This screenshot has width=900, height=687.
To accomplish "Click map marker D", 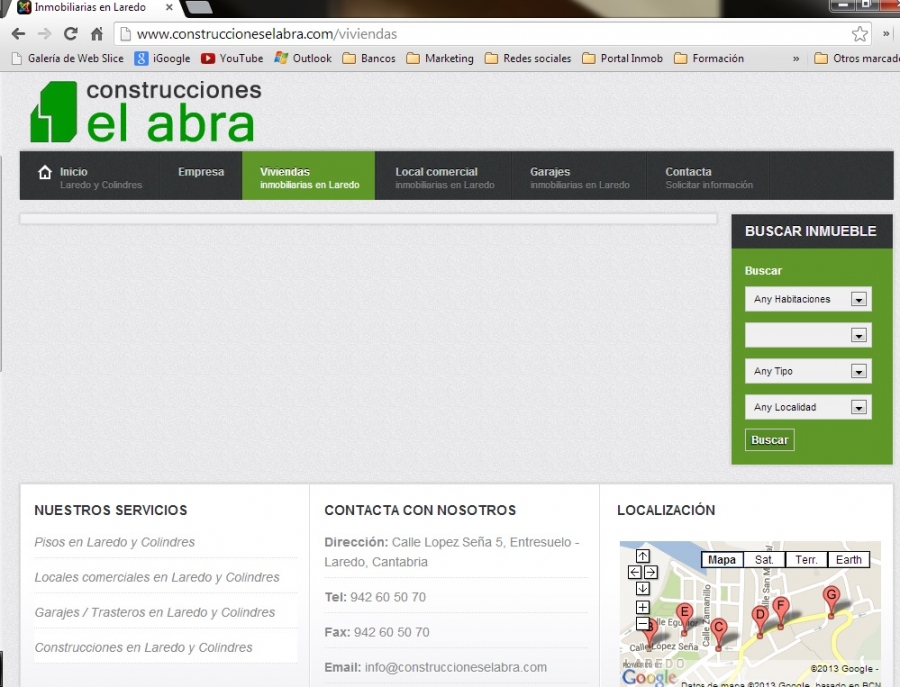I will coord(760,619).
